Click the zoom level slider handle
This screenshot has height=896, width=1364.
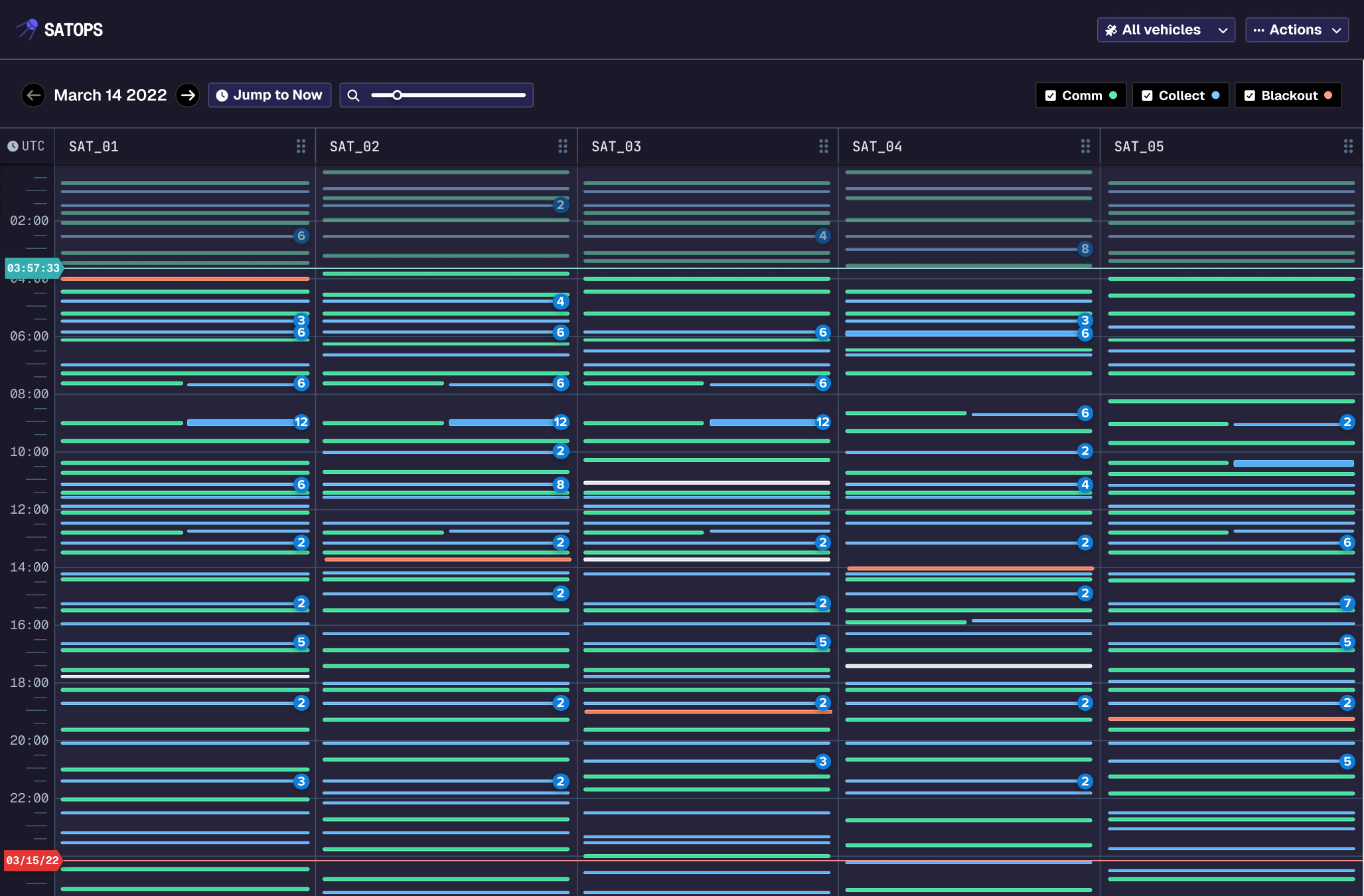(397, 95)
